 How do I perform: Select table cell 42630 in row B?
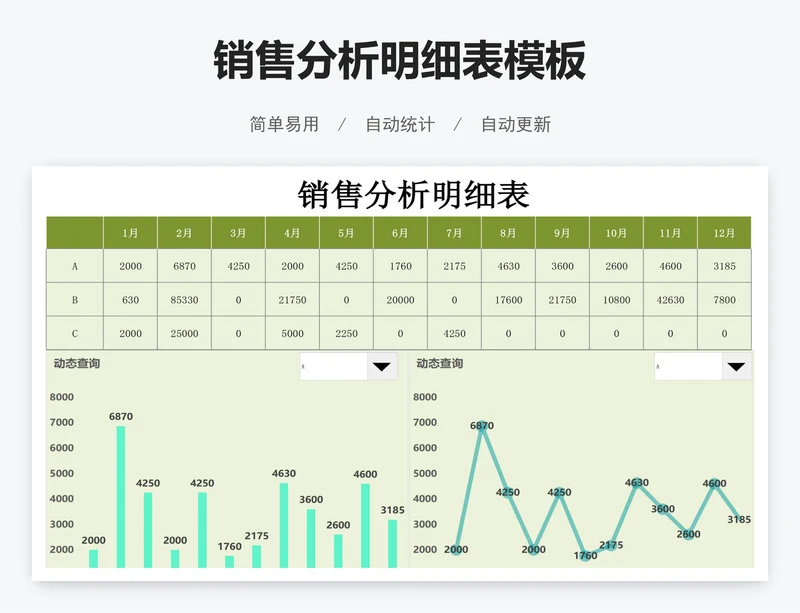point(670,300)
